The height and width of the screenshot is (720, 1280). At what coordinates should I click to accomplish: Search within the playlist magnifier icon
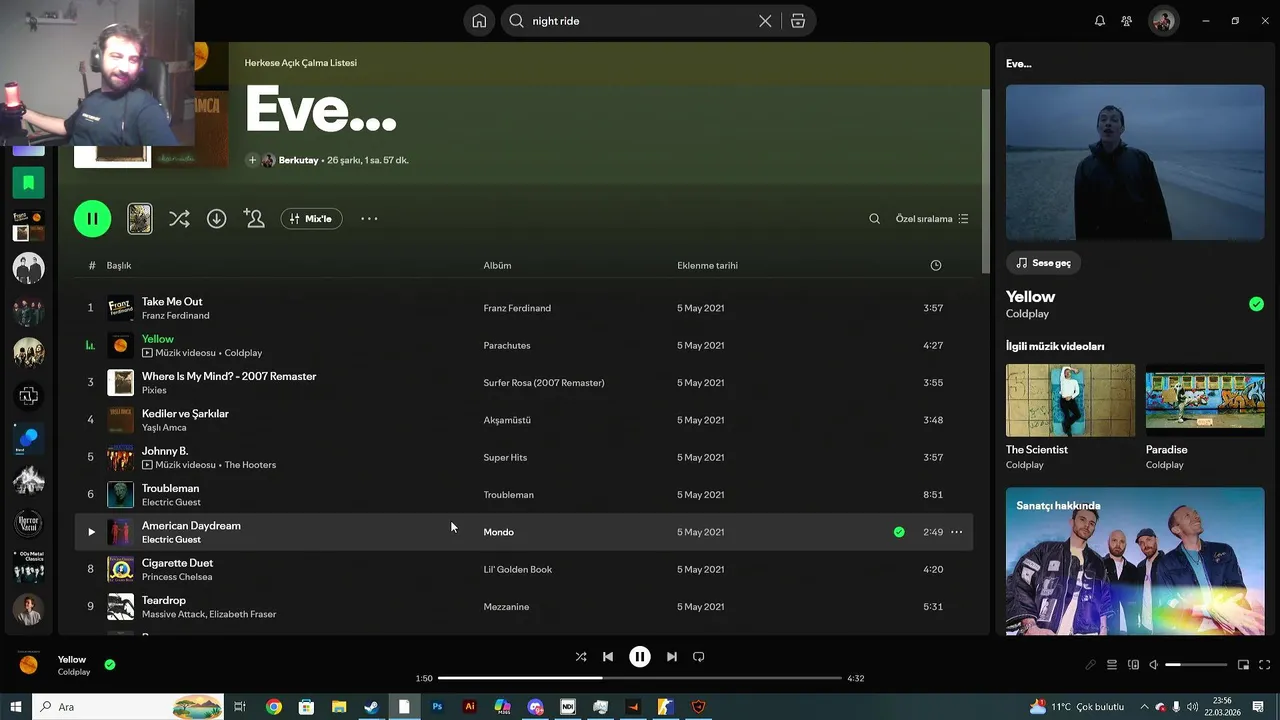point(874,218)
